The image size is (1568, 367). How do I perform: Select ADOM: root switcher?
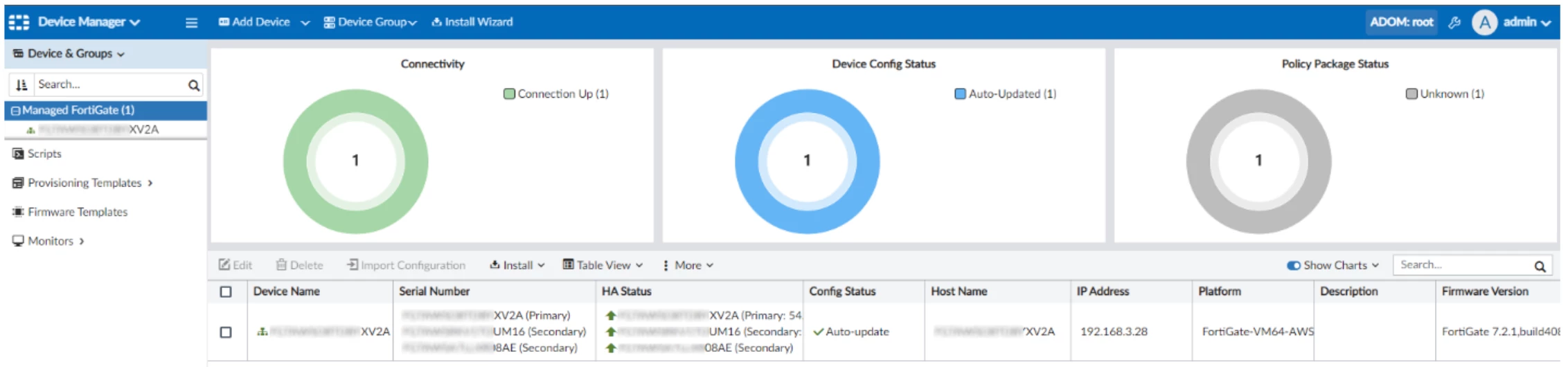click(1401, 22)
